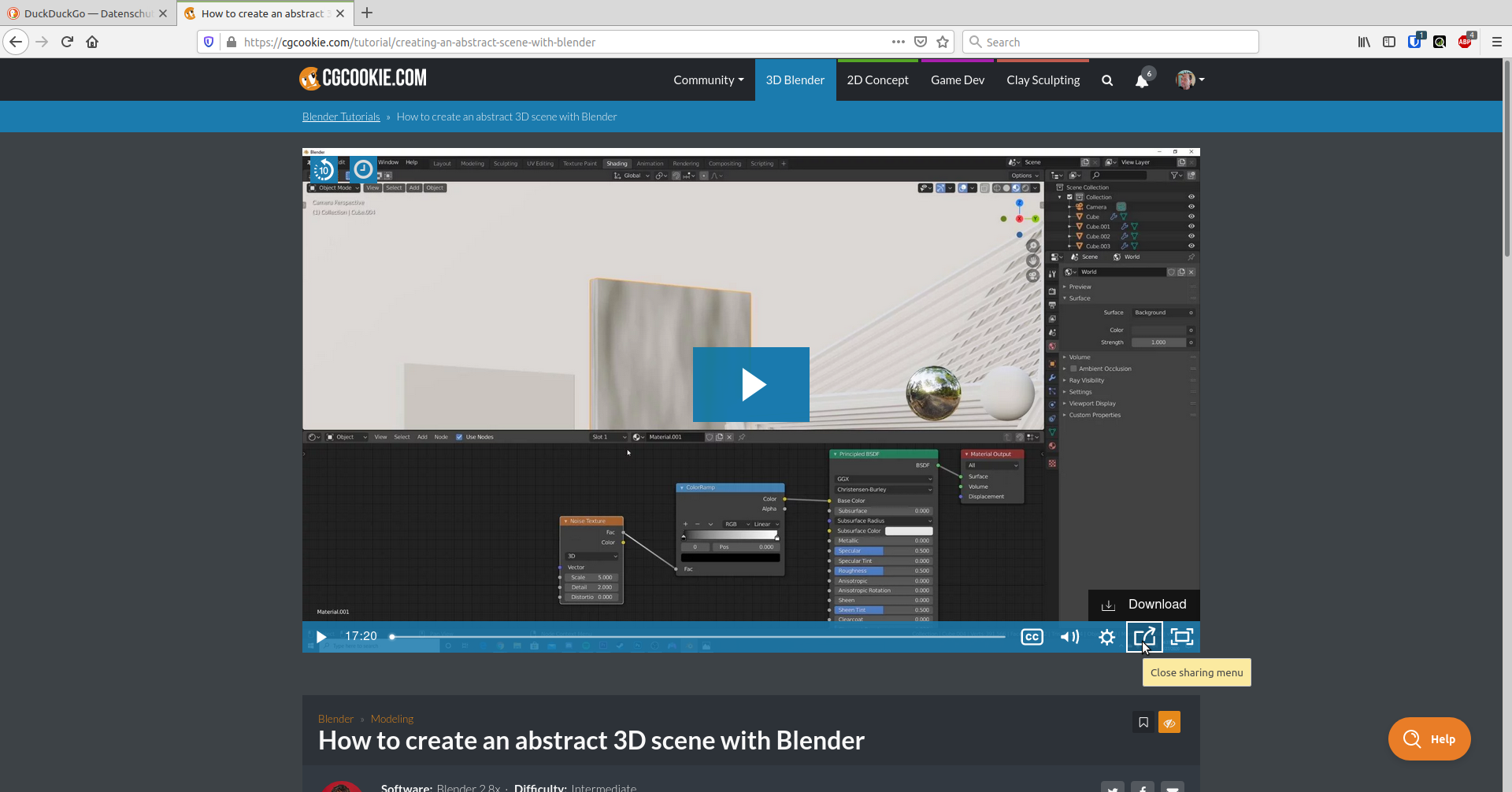Go to the 2D Concept section
The height and width of the screenshot is (792, 1512).
tap(877, 80)
